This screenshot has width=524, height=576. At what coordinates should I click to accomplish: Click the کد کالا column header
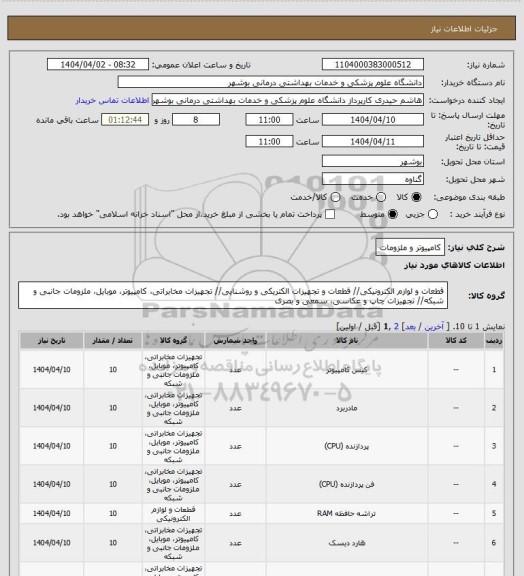point(456,341)
